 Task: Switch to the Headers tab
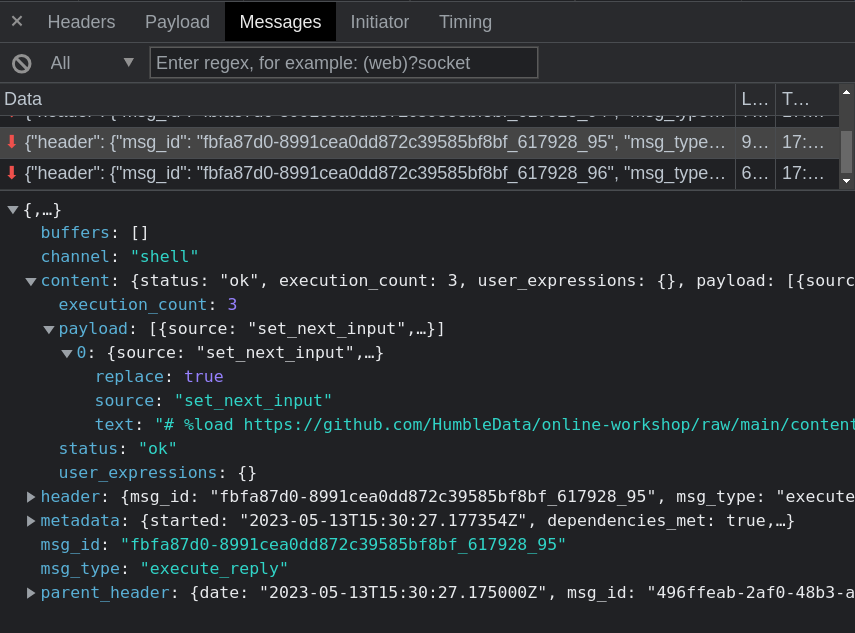(x=81, y=21)
